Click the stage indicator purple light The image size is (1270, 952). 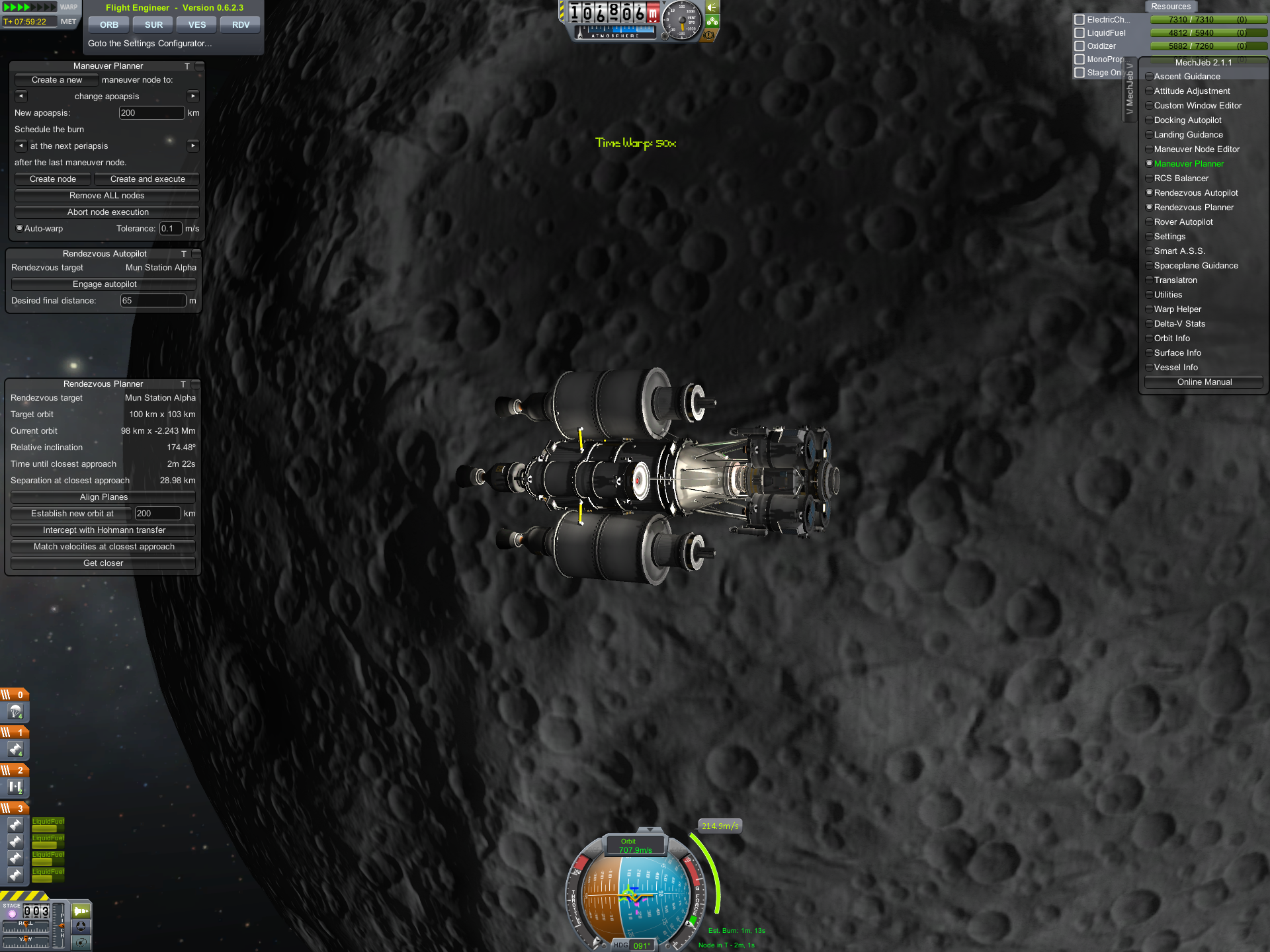click(12, 914)
